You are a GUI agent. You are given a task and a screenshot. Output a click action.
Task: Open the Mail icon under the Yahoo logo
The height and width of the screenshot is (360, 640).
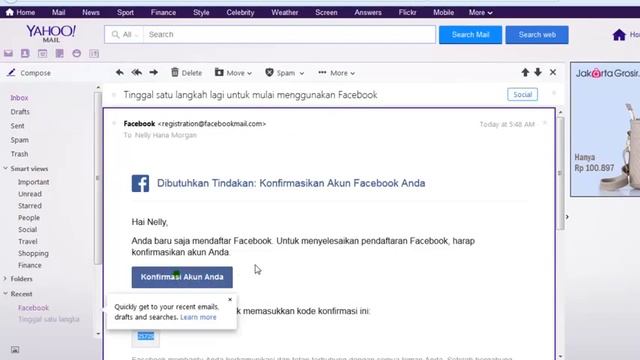(x=8, y=53)
